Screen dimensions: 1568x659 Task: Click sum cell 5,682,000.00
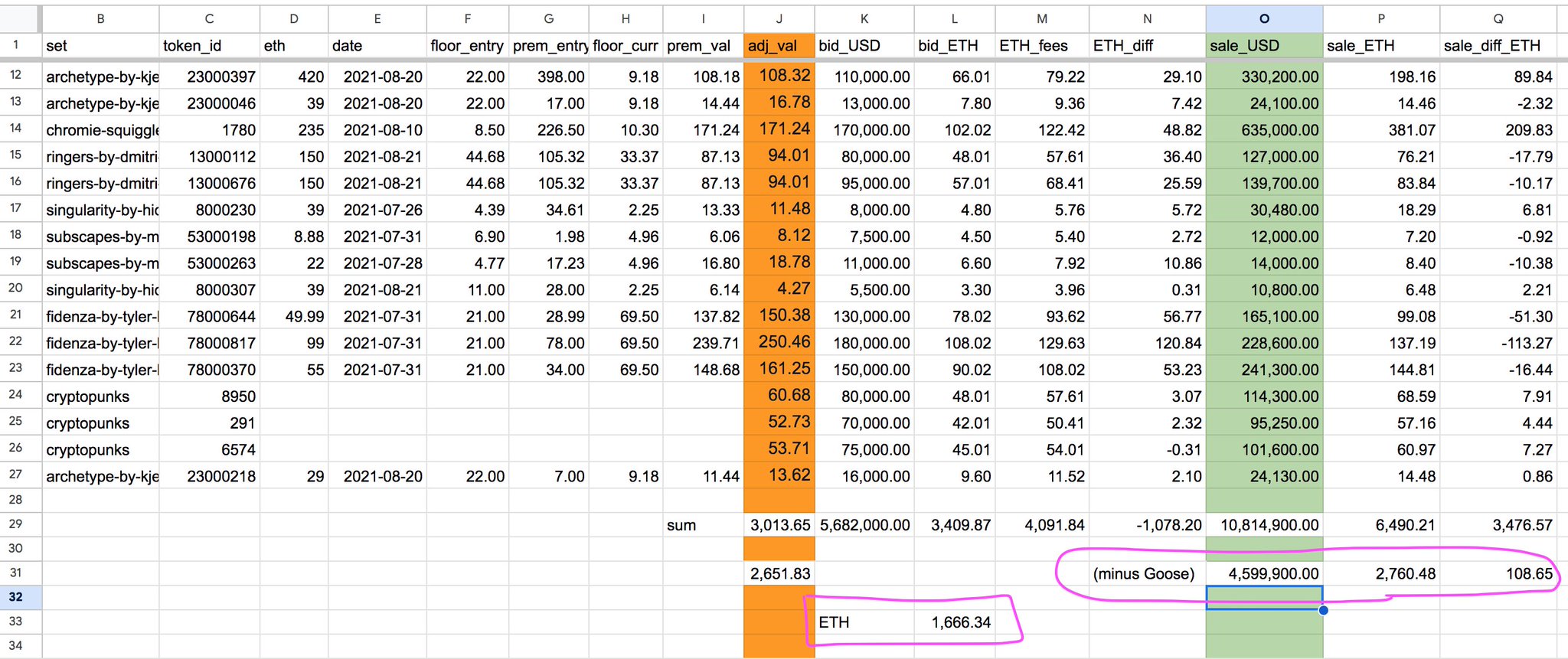(x=864, y=525)
